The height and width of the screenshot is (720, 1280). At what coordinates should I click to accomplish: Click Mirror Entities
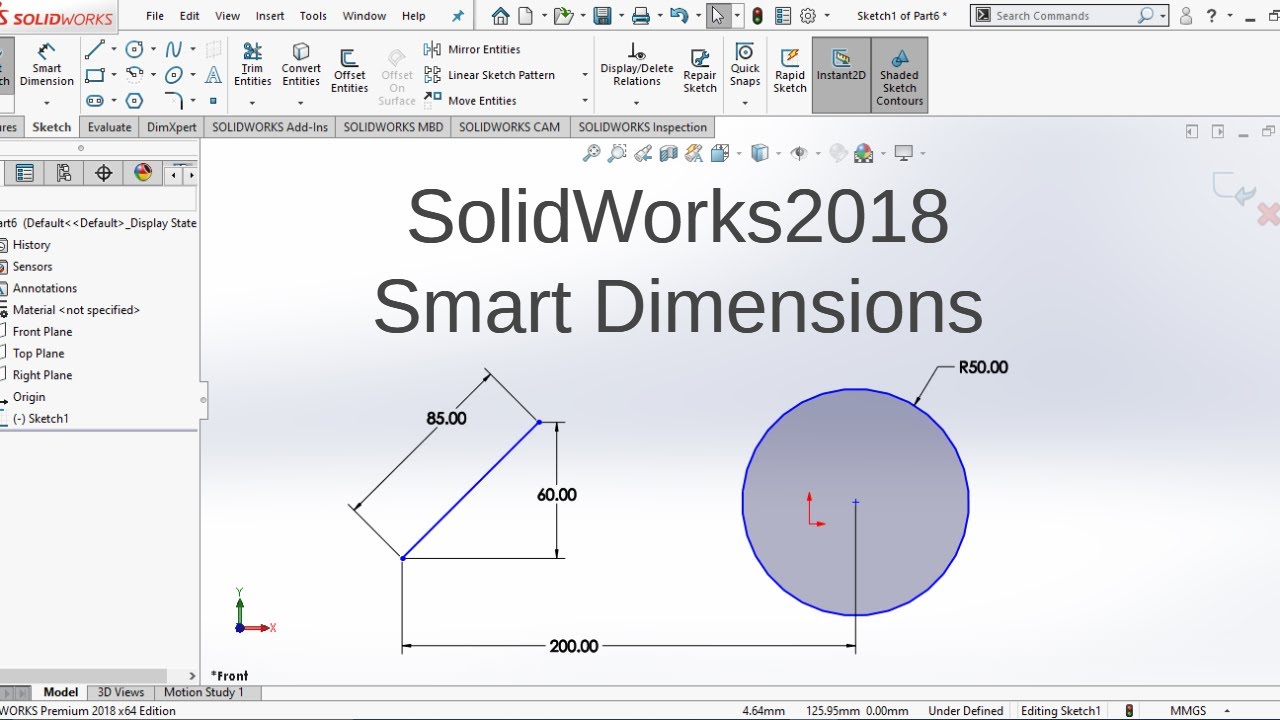tap(473, 49)
